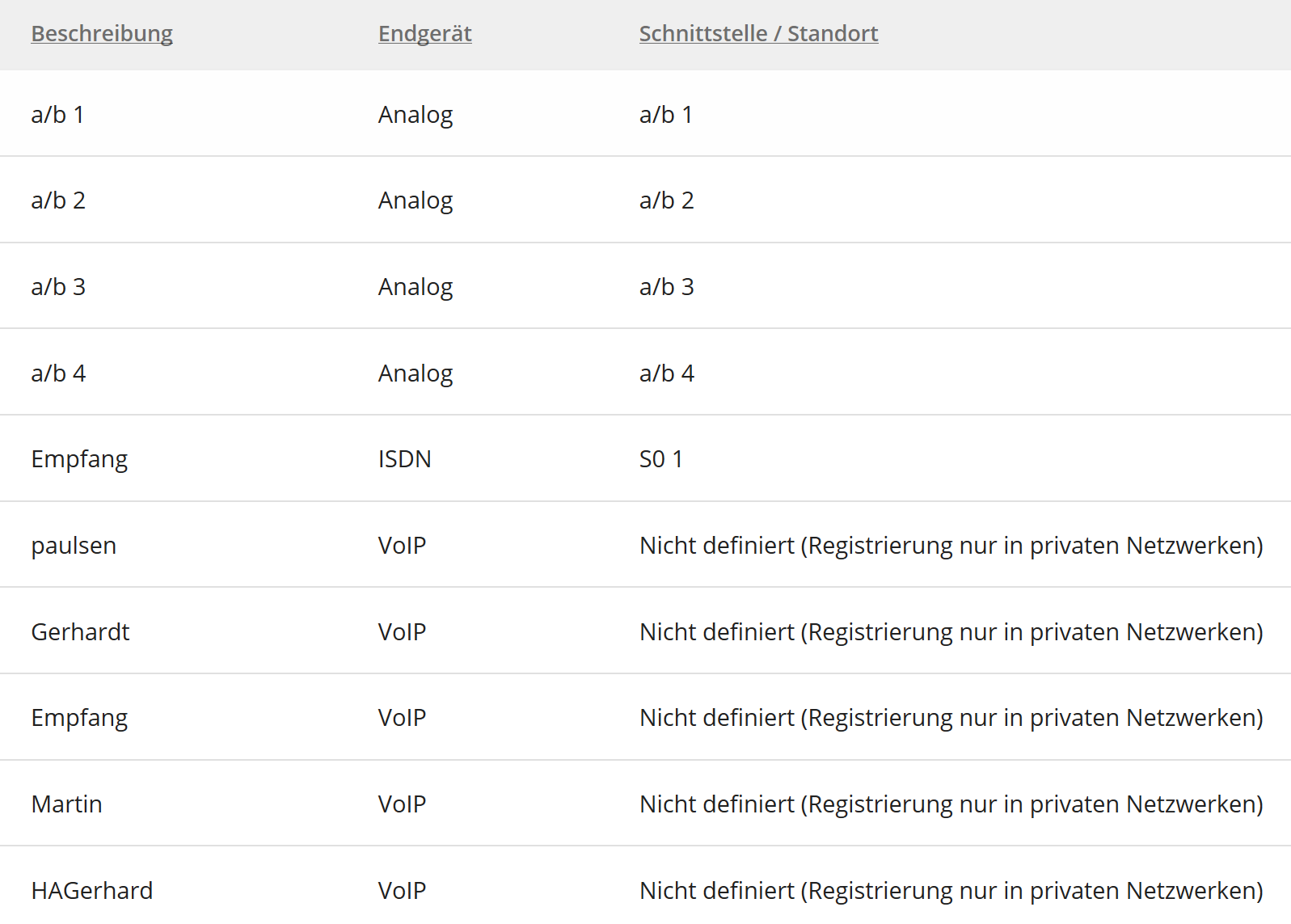Viewport: 1291px width, 924px height.
Task: Select the a/b 2 description cell
Action: (x=58, y=200)
